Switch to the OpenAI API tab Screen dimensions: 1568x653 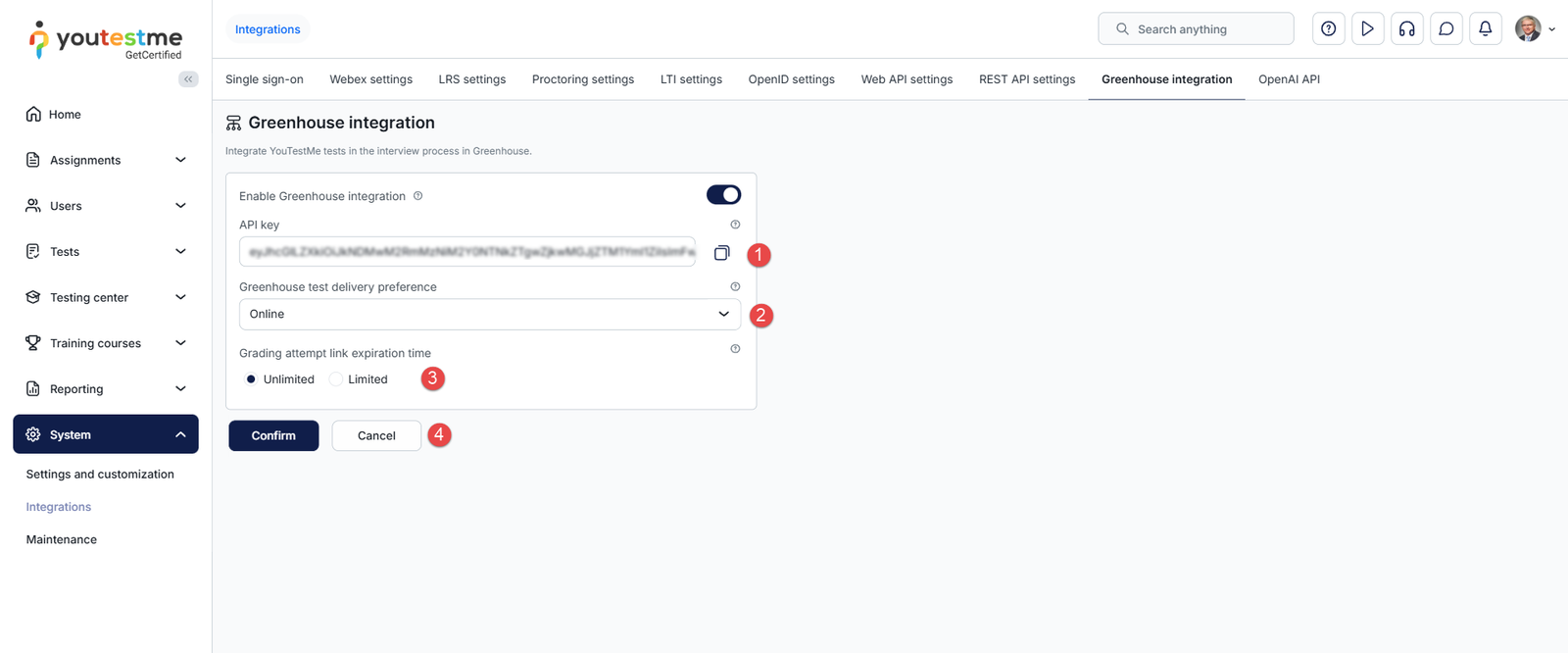(x=1289, y=79)
